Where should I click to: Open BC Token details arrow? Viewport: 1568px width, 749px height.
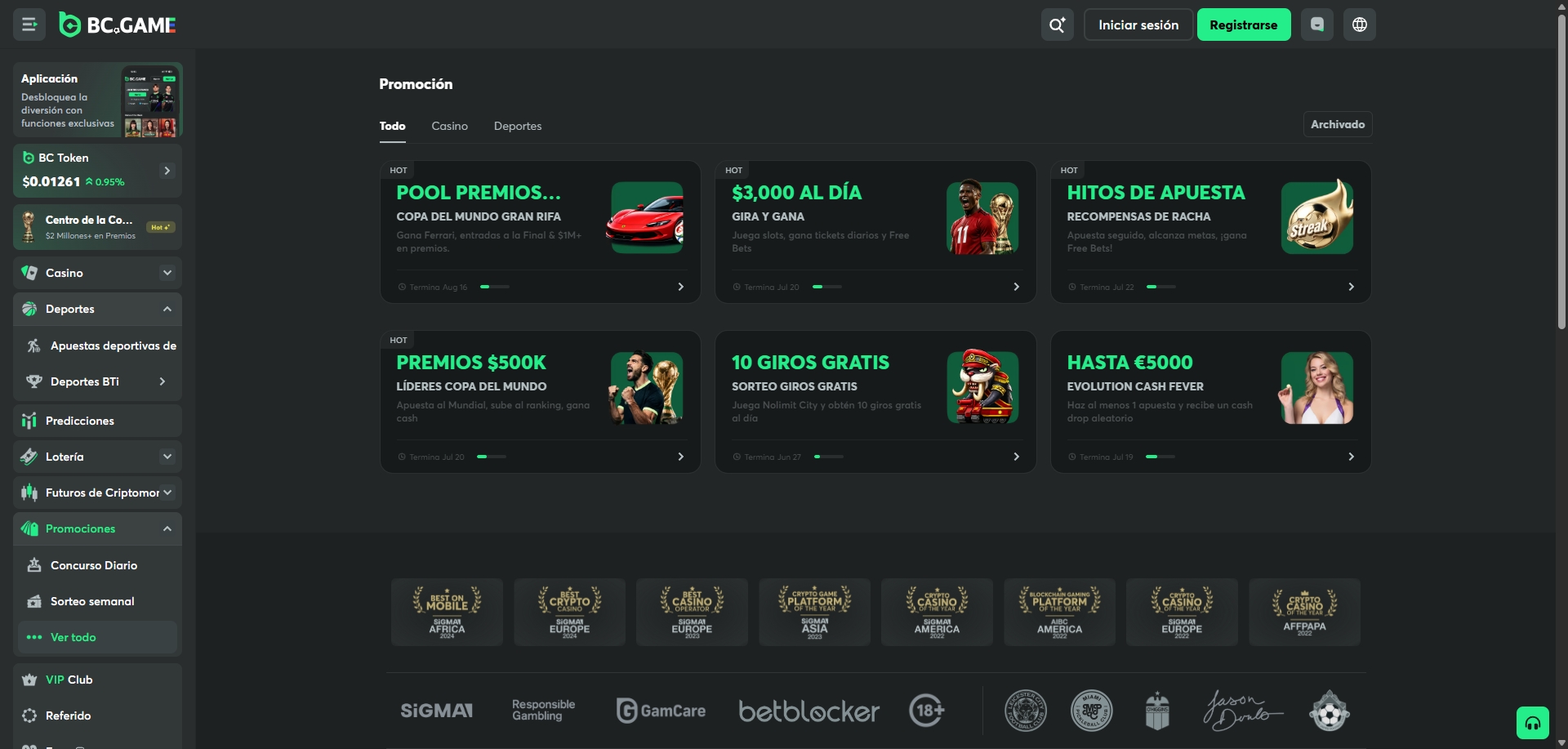(167, 171)
